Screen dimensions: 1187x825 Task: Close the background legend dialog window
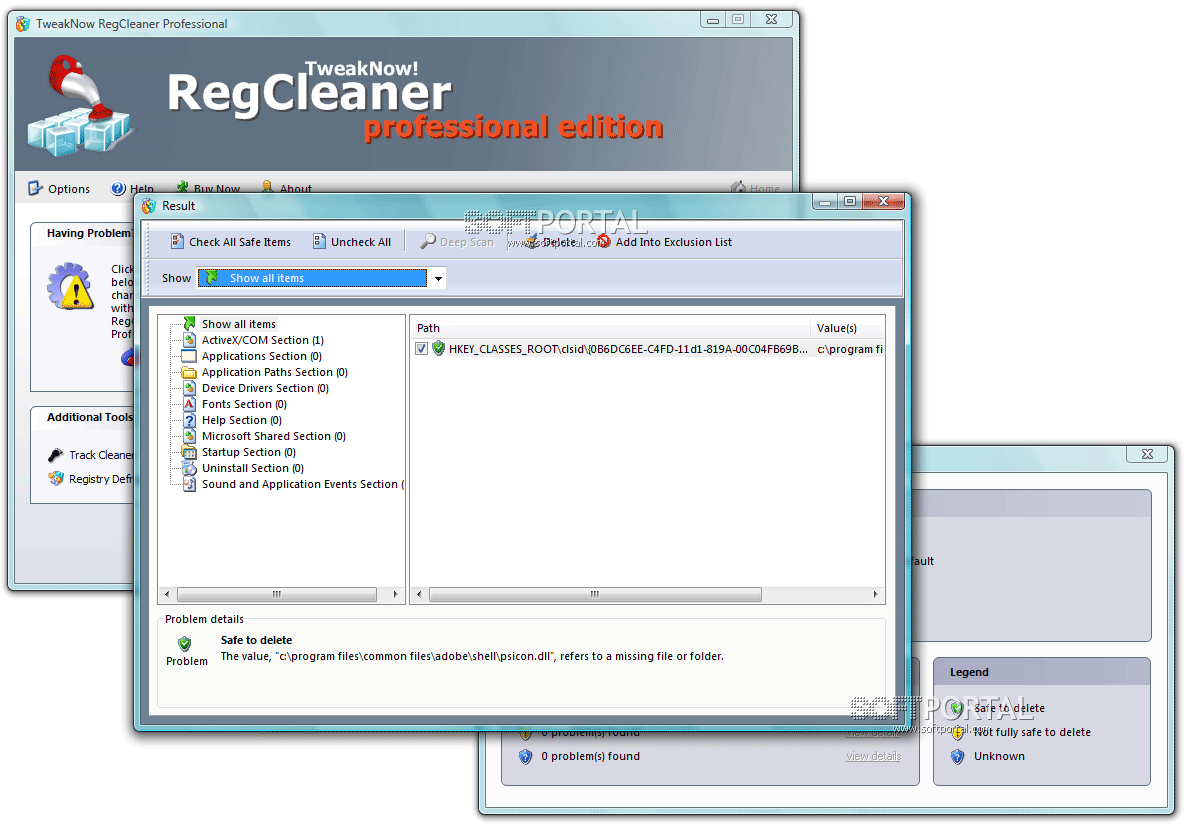click(x=1147, y=454)
